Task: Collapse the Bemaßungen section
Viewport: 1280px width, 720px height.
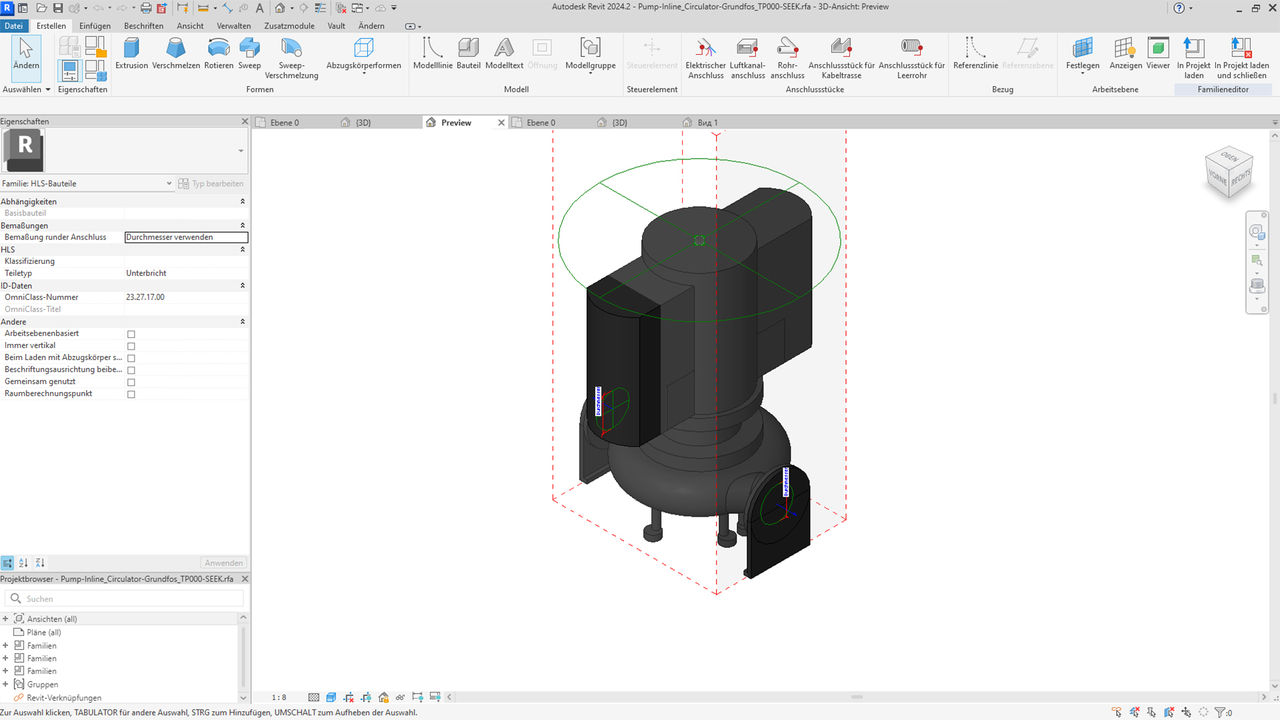Action: [242, 225]
